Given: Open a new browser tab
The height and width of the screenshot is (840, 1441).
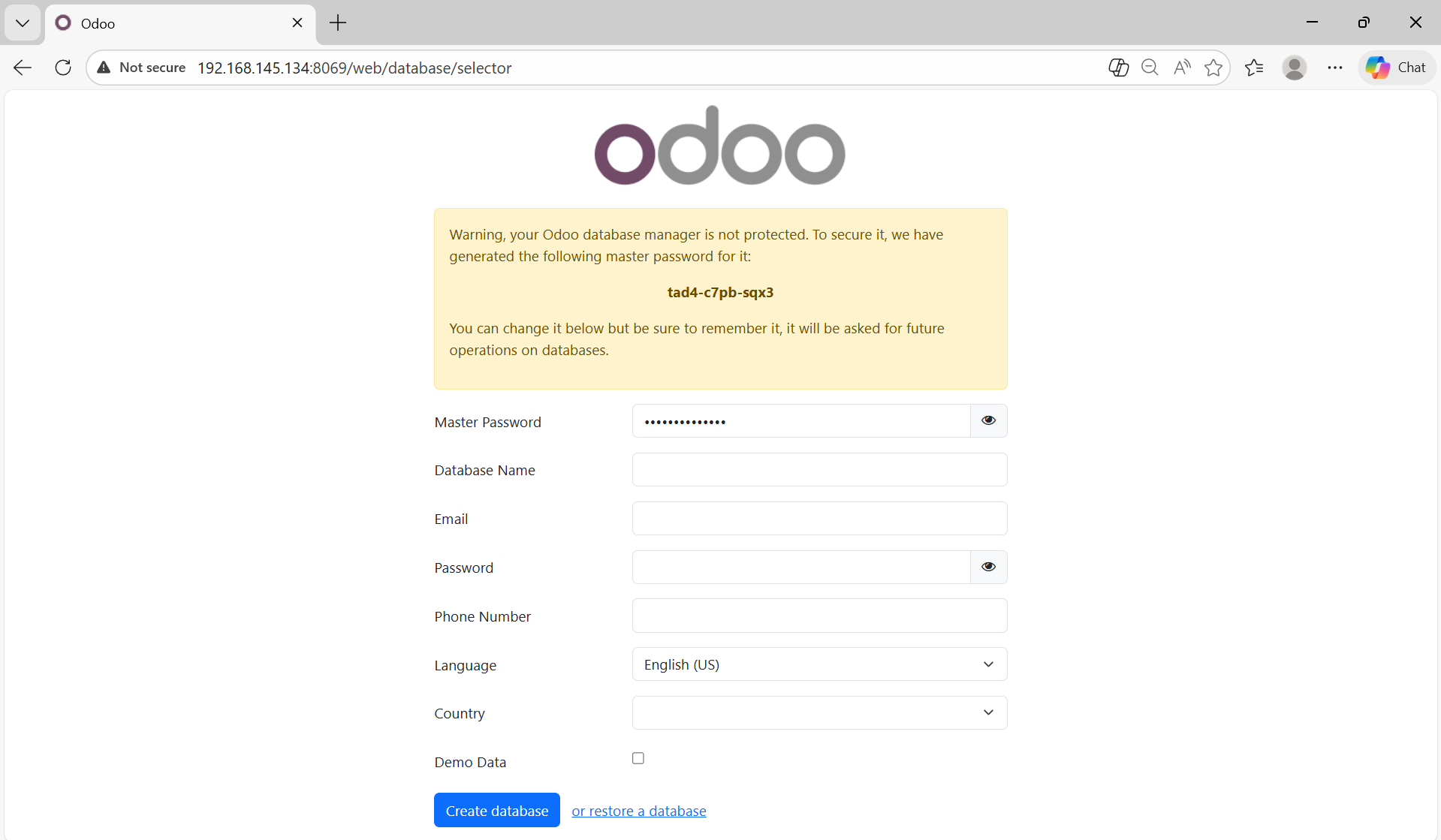Looking at the screenshot, I should [x=338, y=23].
